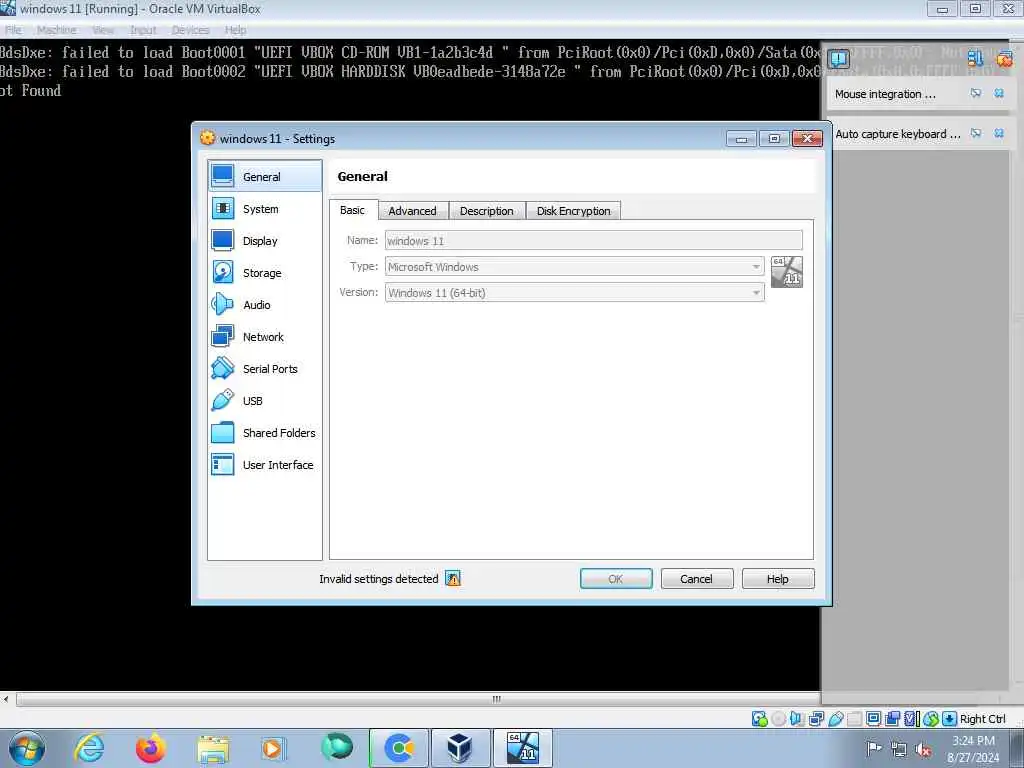Click the optical drive status icon

click(778, 719)
